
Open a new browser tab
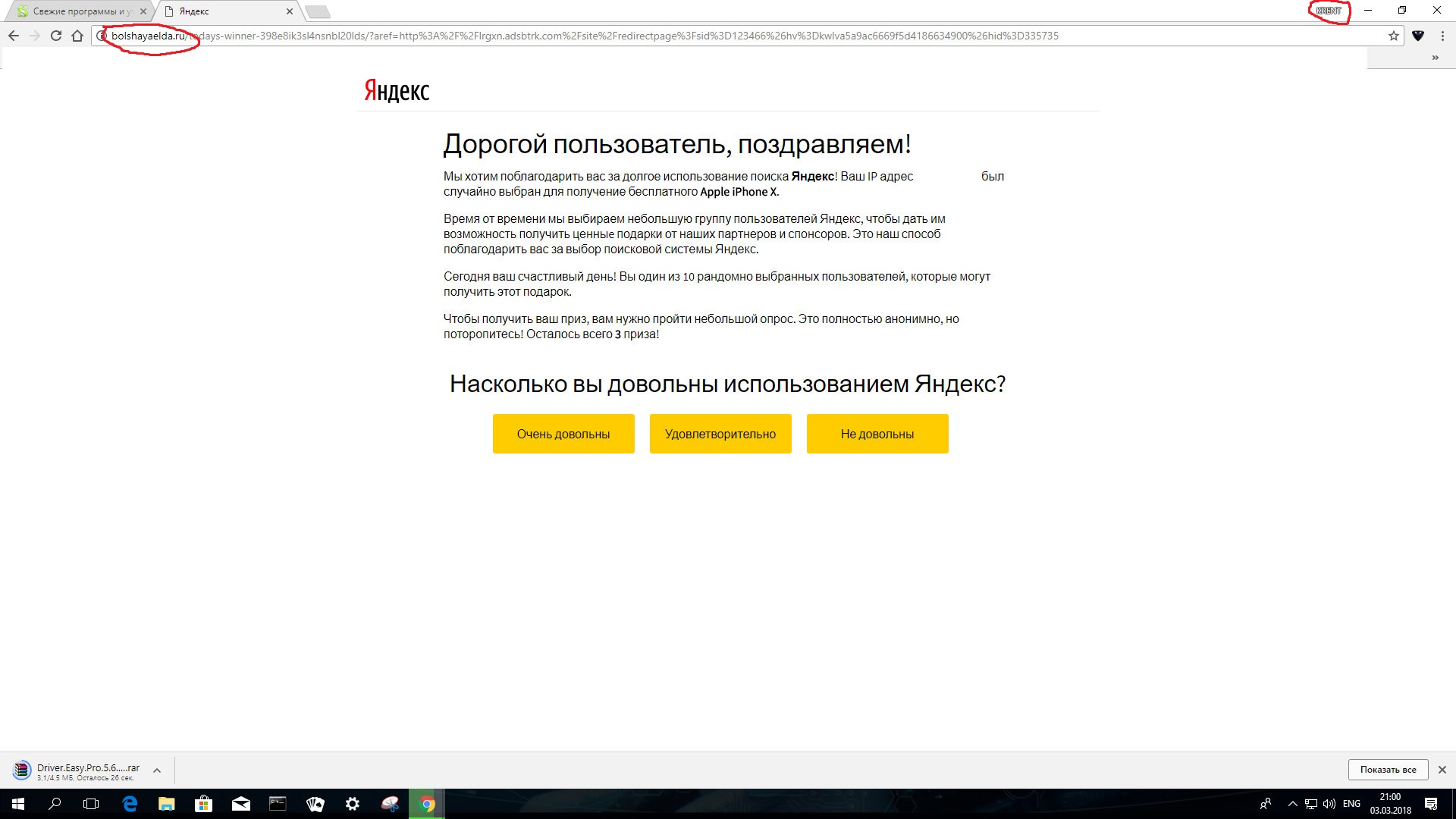click(317, 11)
